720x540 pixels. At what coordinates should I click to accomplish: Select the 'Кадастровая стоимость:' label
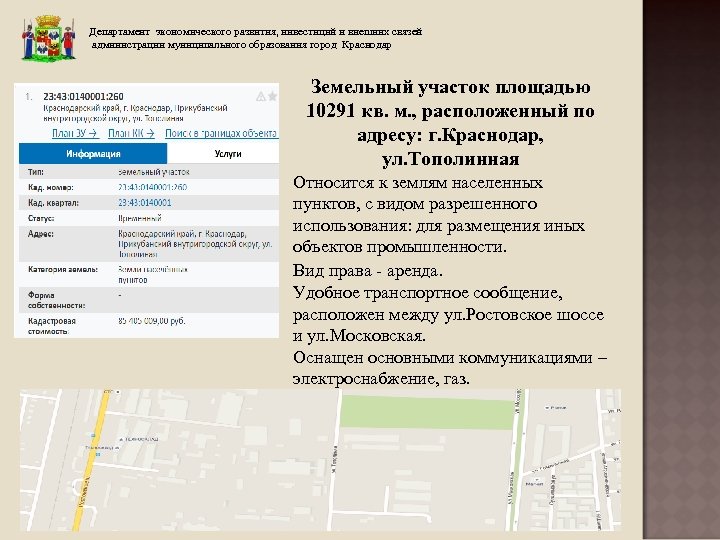tap(52, 326)
